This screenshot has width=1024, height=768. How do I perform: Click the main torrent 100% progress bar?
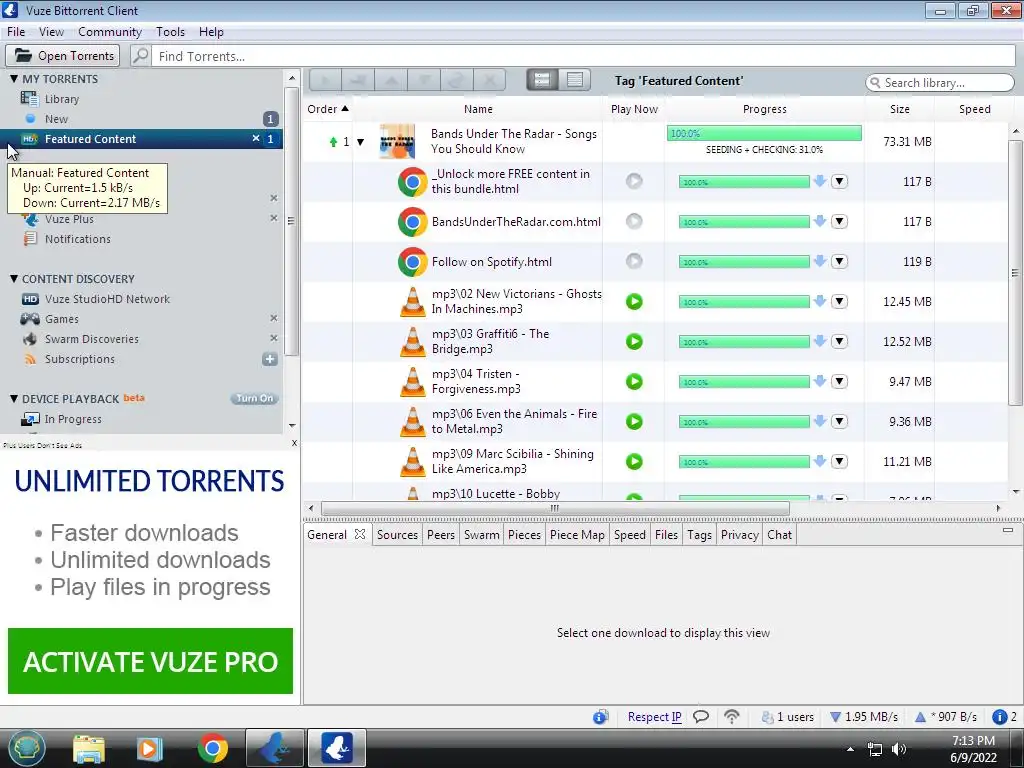click(x=764, y=133)
